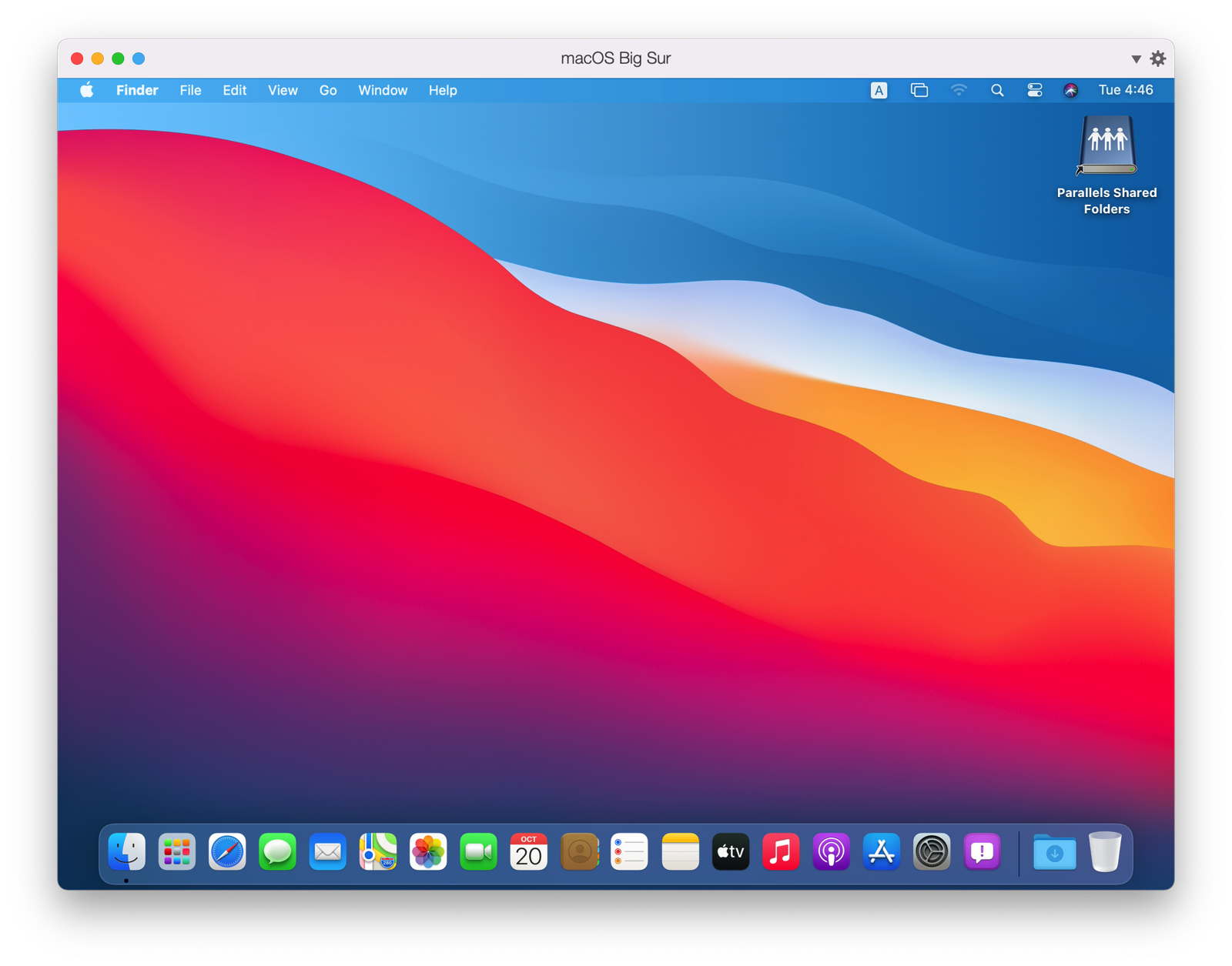This screenshot has width=1232, height=966.
Task: Open Launchpad from the Dock
Action: pos(176,852)
